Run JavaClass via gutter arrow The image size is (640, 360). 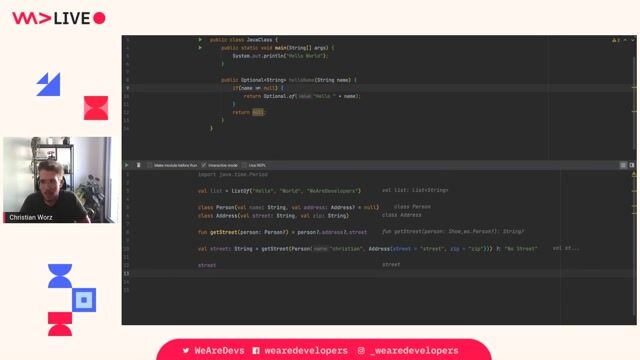pyautogui.click(x=200, y=40)
